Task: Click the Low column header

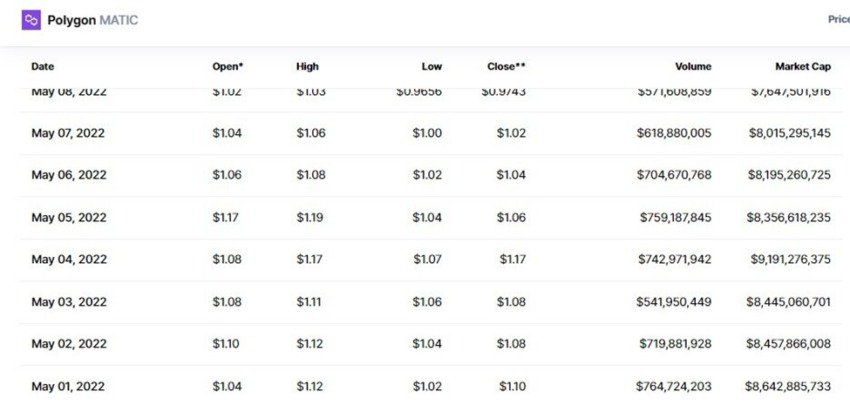Action: 432,67
